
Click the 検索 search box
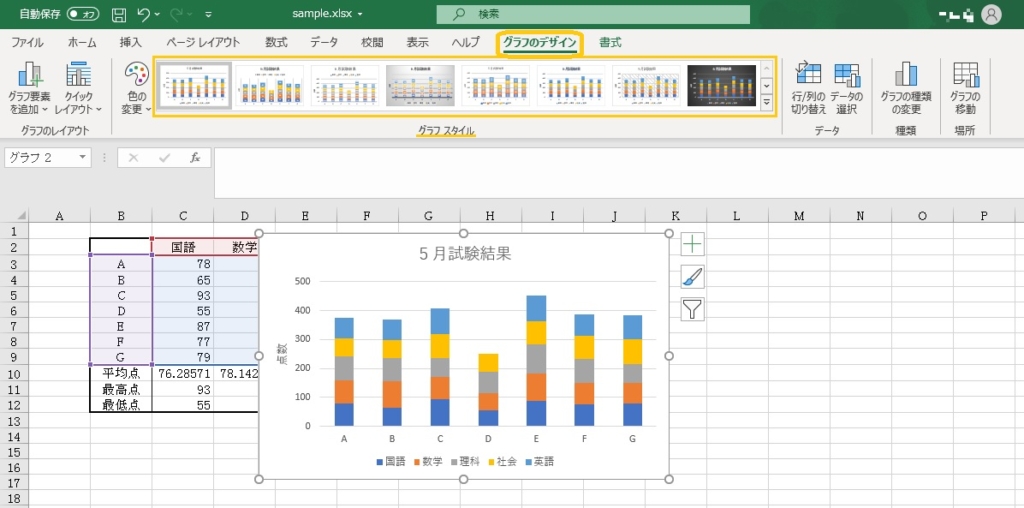(x=593, y=15)
